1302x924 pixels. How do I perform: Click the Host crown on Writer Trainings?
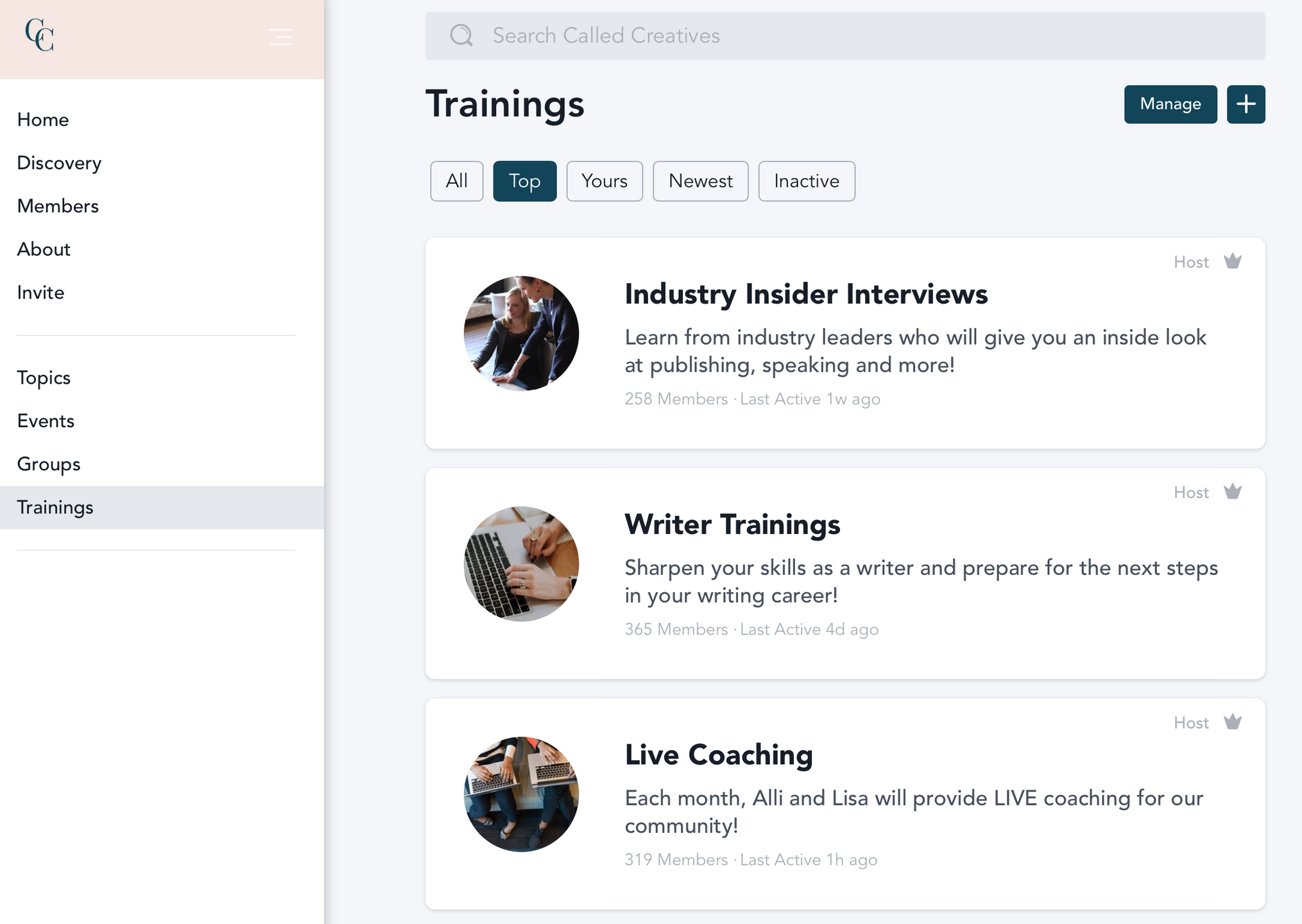[1232, 492]
